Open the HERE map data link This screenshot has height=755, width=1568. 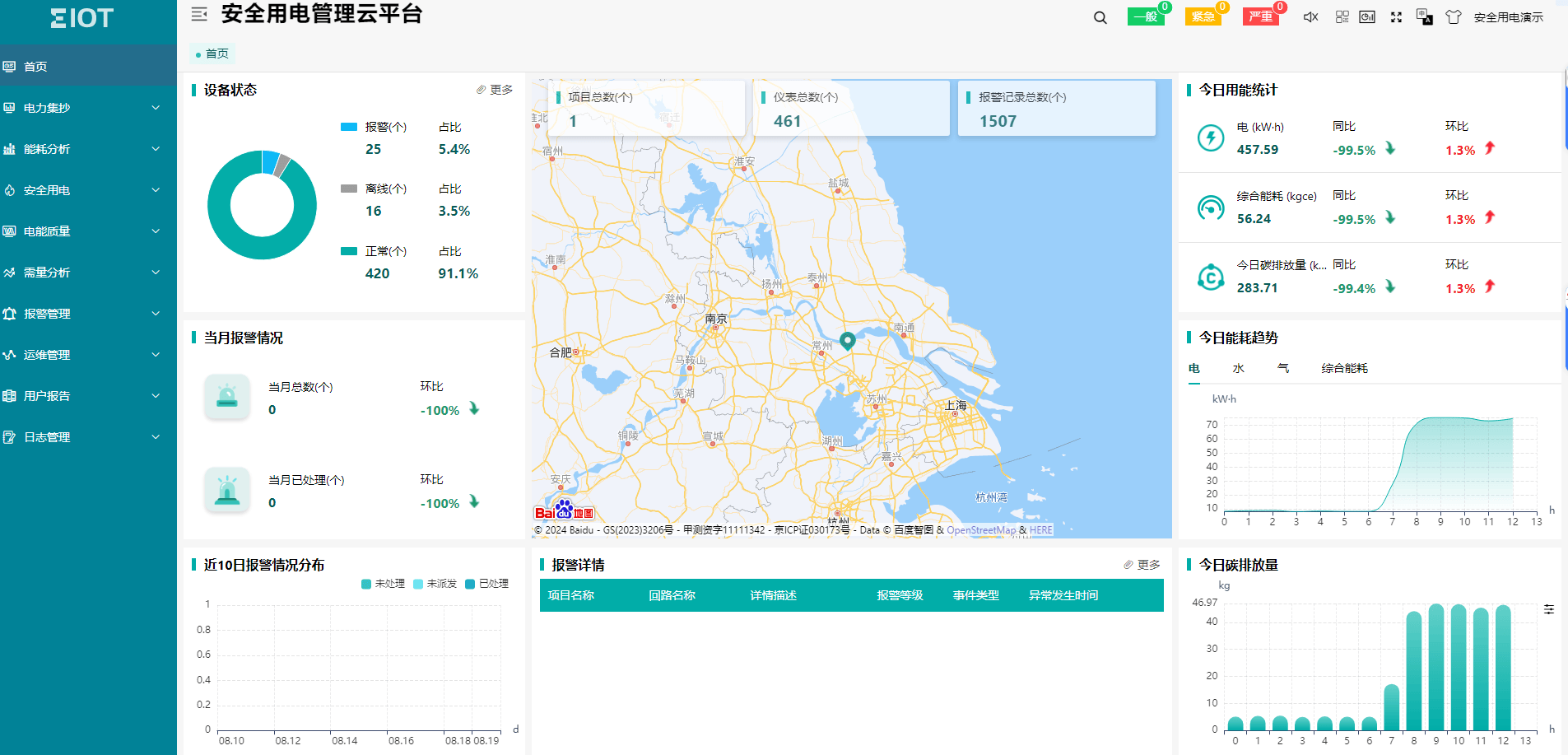pyautogui.click(x=1040, y=530)
